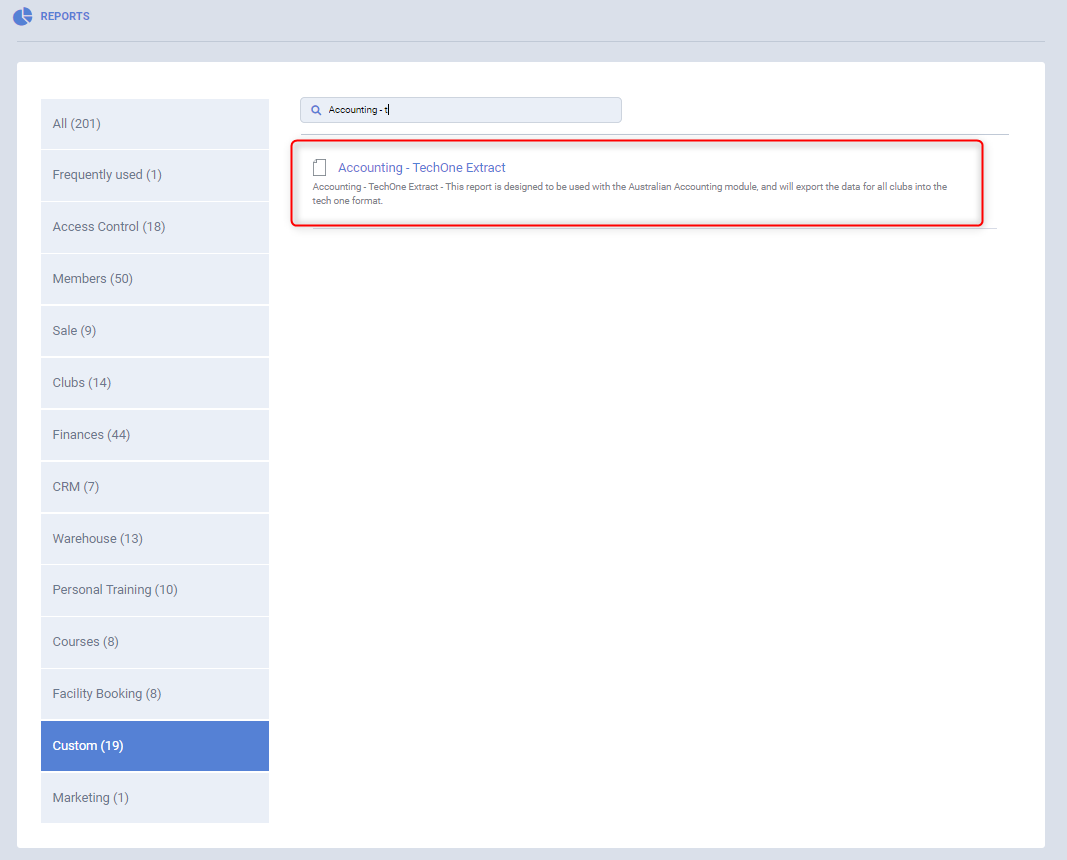The height and width of the screenshot is (860, 1067).
Task: Show Courses (8) reports
Action: [154, 642]
